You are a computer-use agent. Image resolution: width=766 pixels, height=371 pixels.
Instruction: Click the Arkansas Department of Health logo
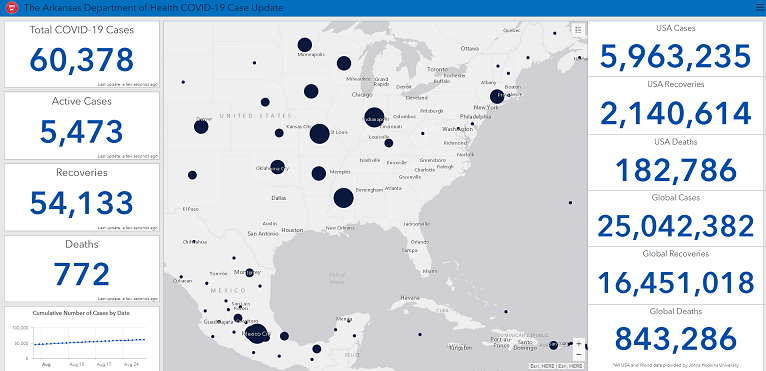click(x=12, y=8)
